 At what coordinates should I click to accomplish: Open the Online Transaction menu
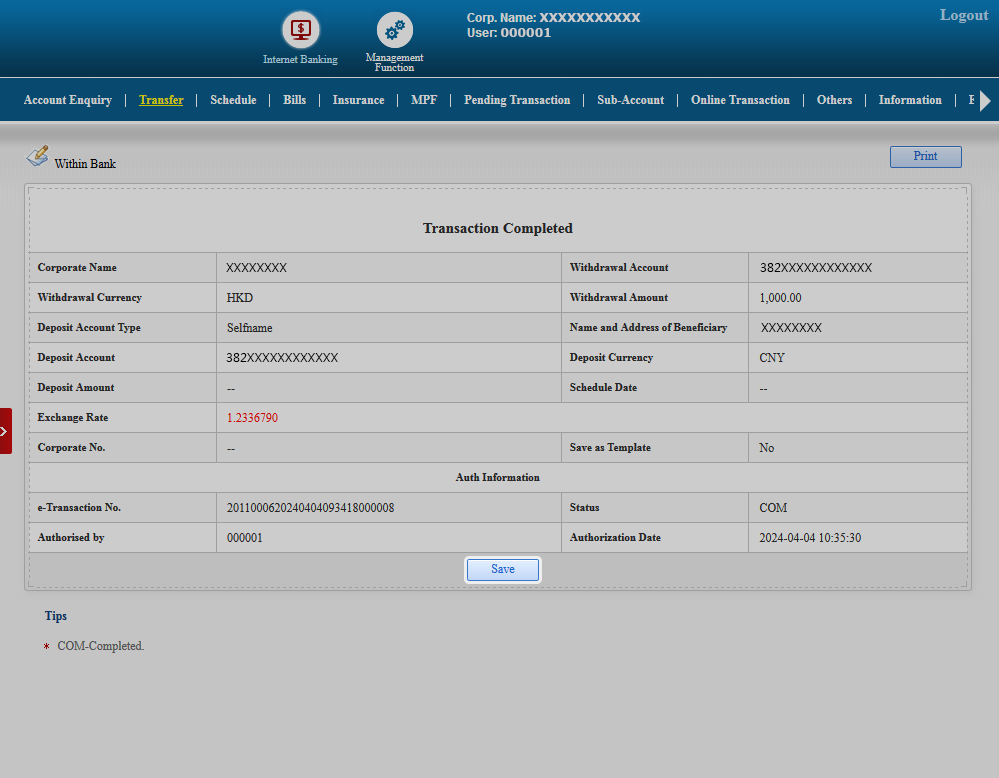point(740,100)
